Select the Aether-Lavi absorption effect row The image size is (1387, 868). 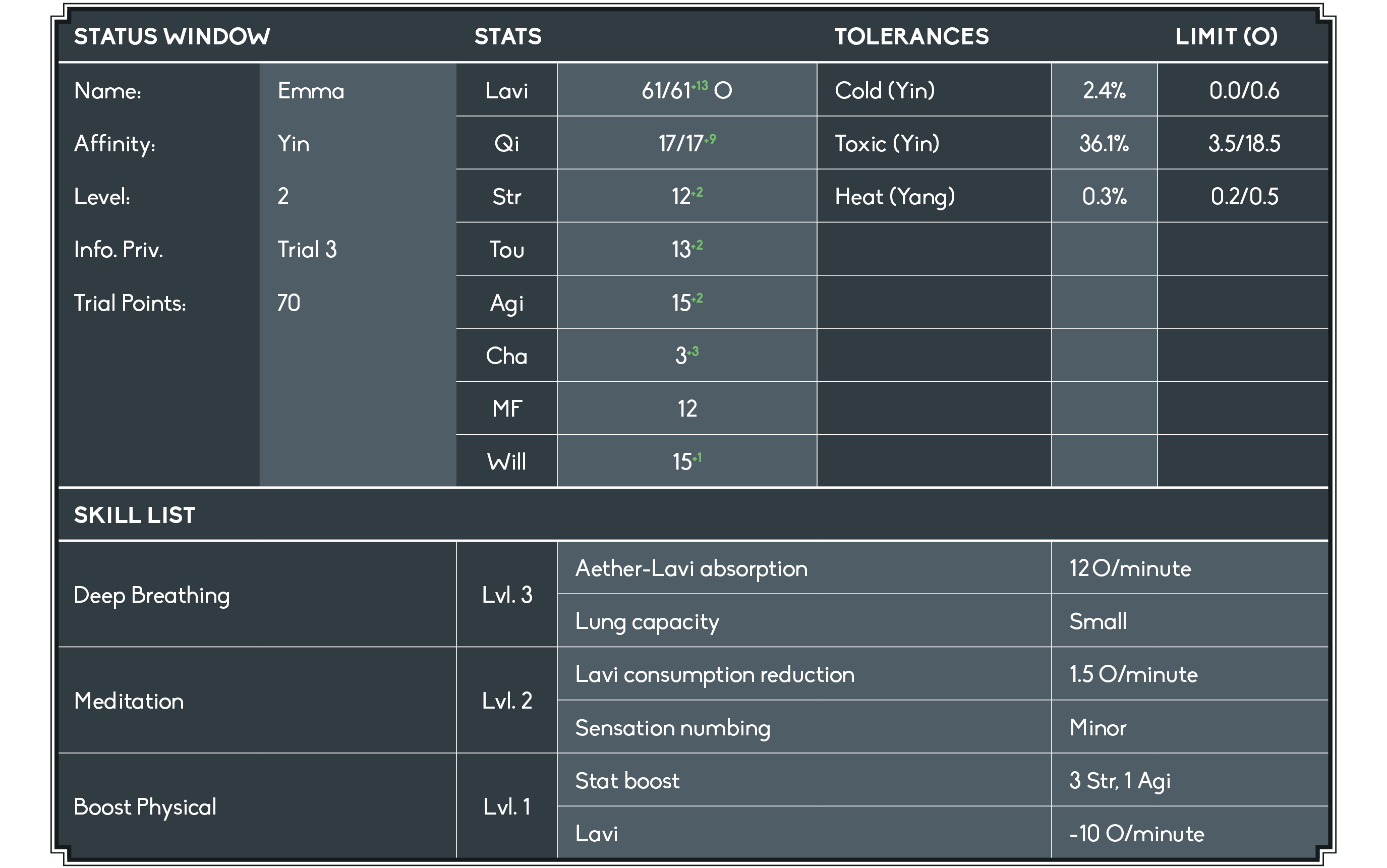[x=691, y=568]
